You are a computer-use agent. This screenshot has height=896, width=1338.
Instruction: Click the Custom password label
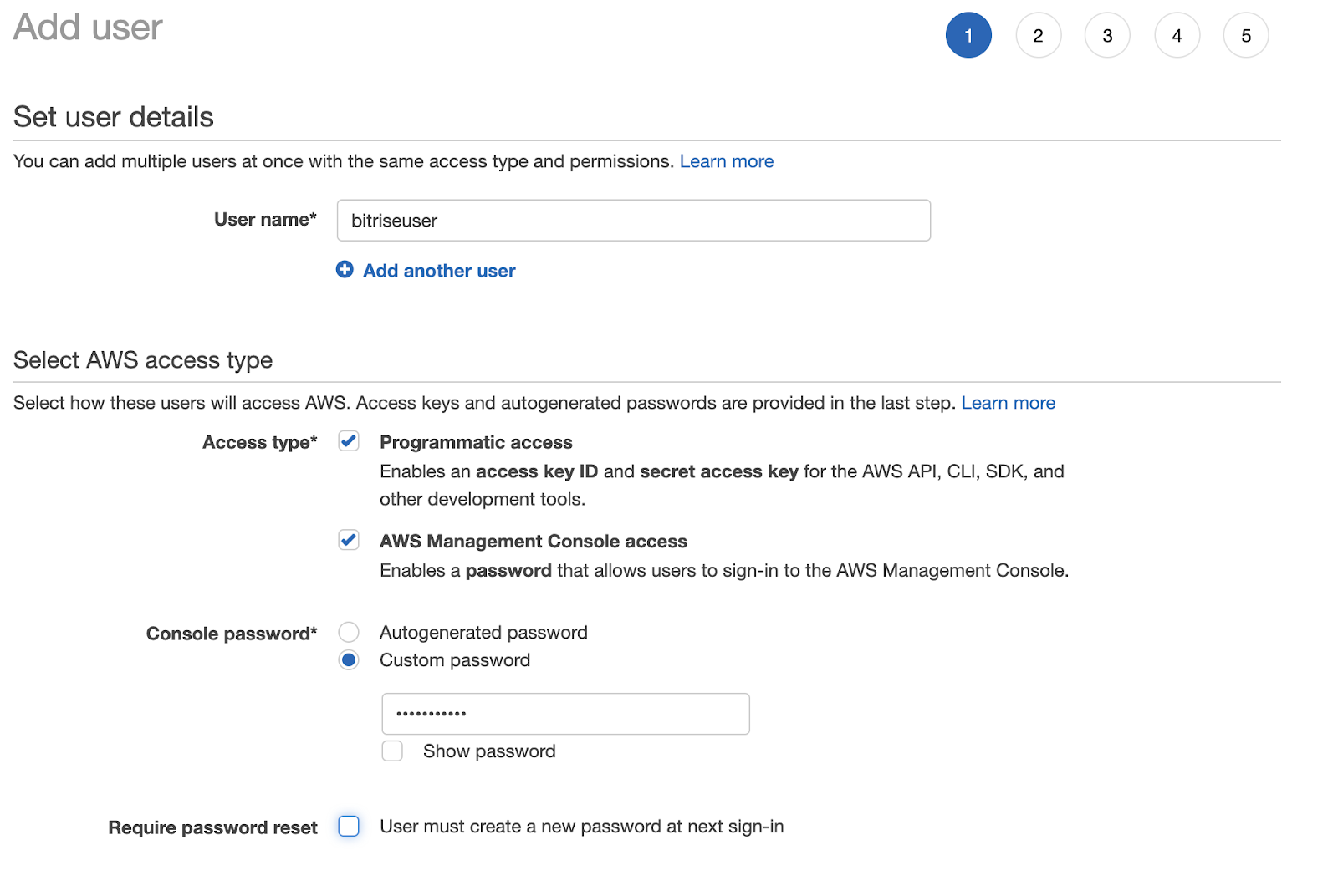click(455, 660)
